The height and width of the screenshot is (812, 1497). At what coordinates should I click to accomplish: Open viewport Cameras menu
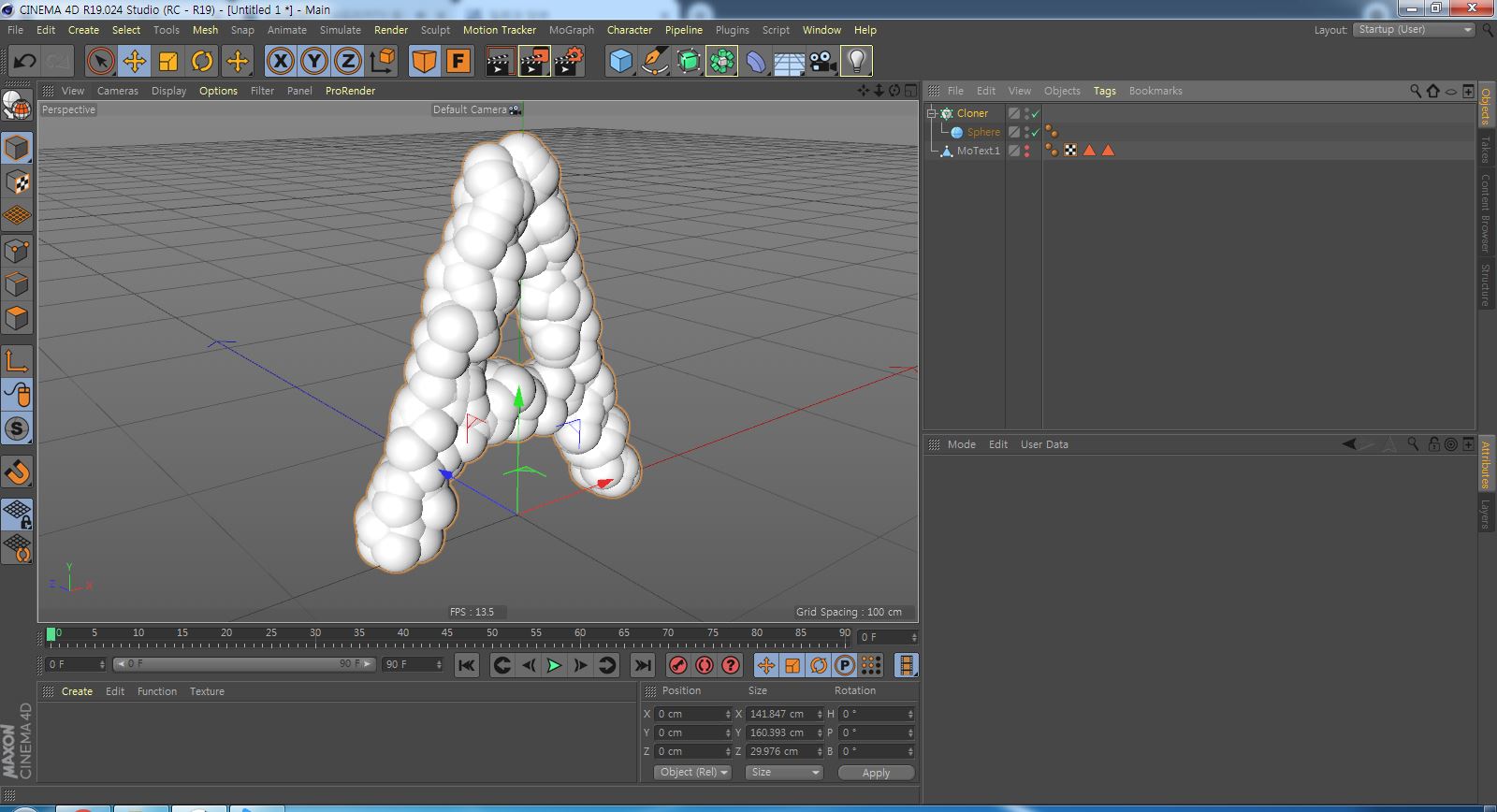tap(118, 91)
